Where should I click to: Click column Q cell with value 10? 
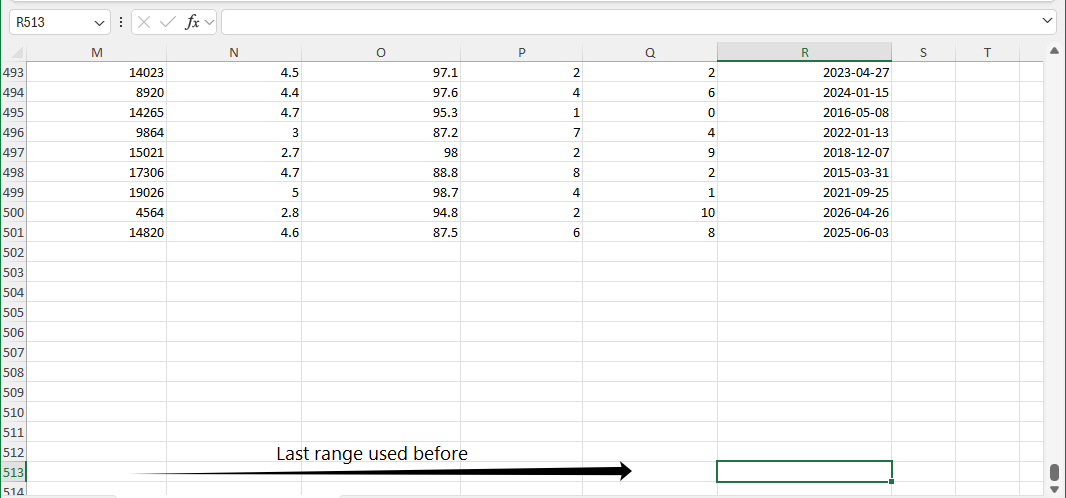click(650, 213)
